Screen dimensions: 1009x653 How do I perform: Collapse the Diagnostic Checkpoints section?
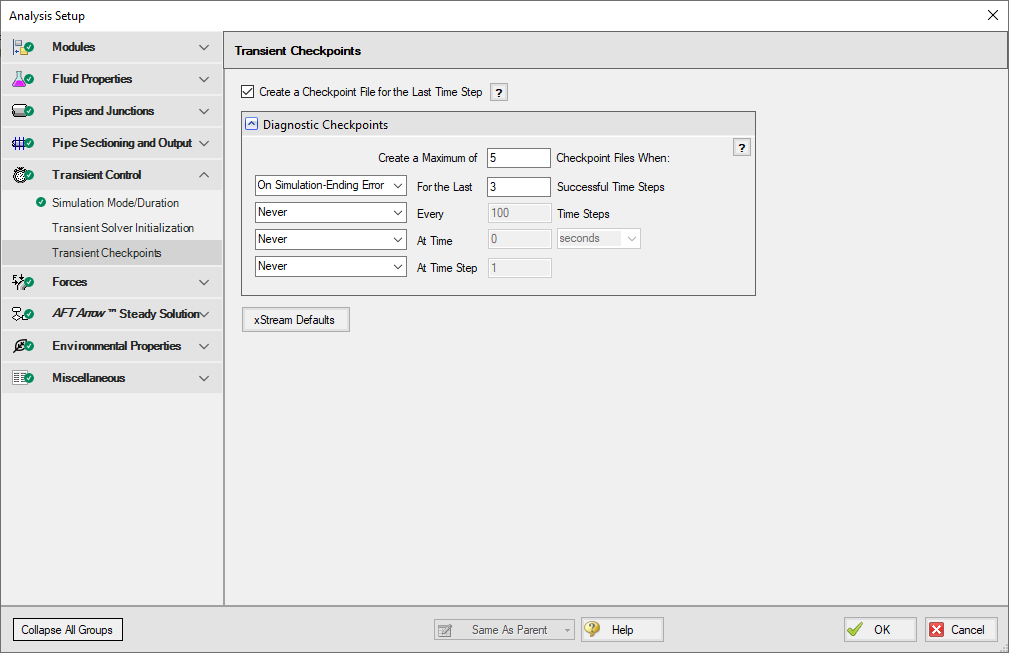tap(252, 124)
